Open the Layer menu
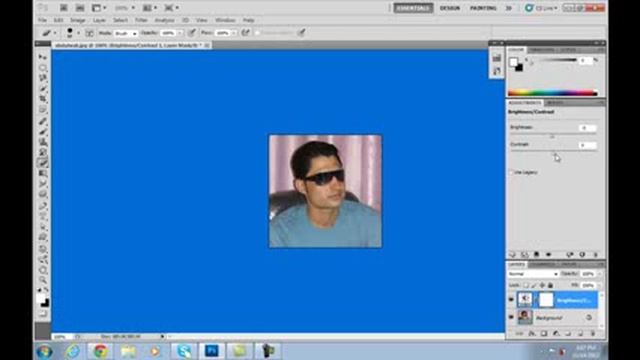 (x=99, y=20)
